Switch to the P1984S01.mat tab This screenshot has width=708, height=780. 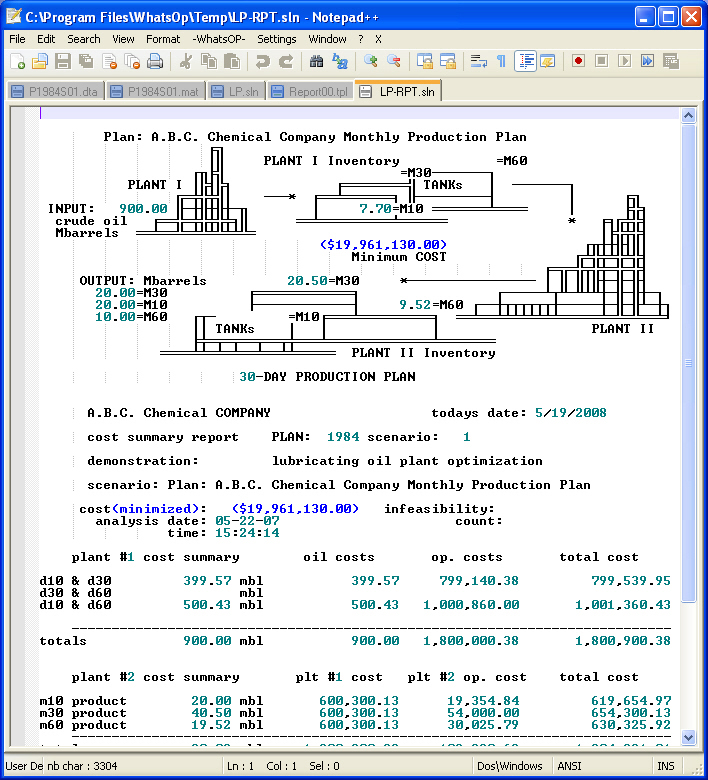click(155, 92)
